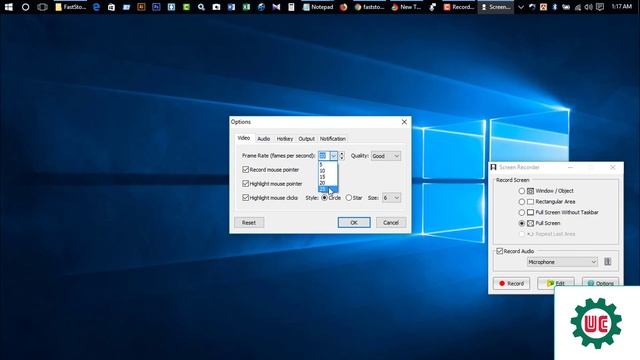Click the Cortana circle icon in taskbar
640x360 pixels.
pyautogui.click(x=25, y=7)
